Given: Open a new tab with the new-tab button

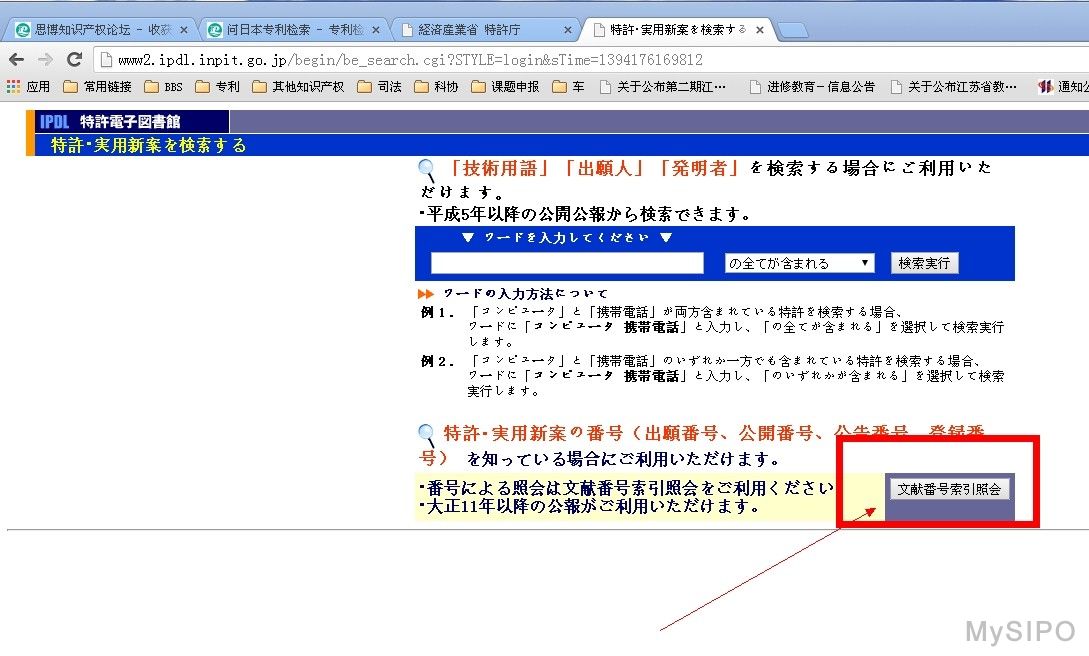Looking at the screenshot, I should tap(792, 30).
